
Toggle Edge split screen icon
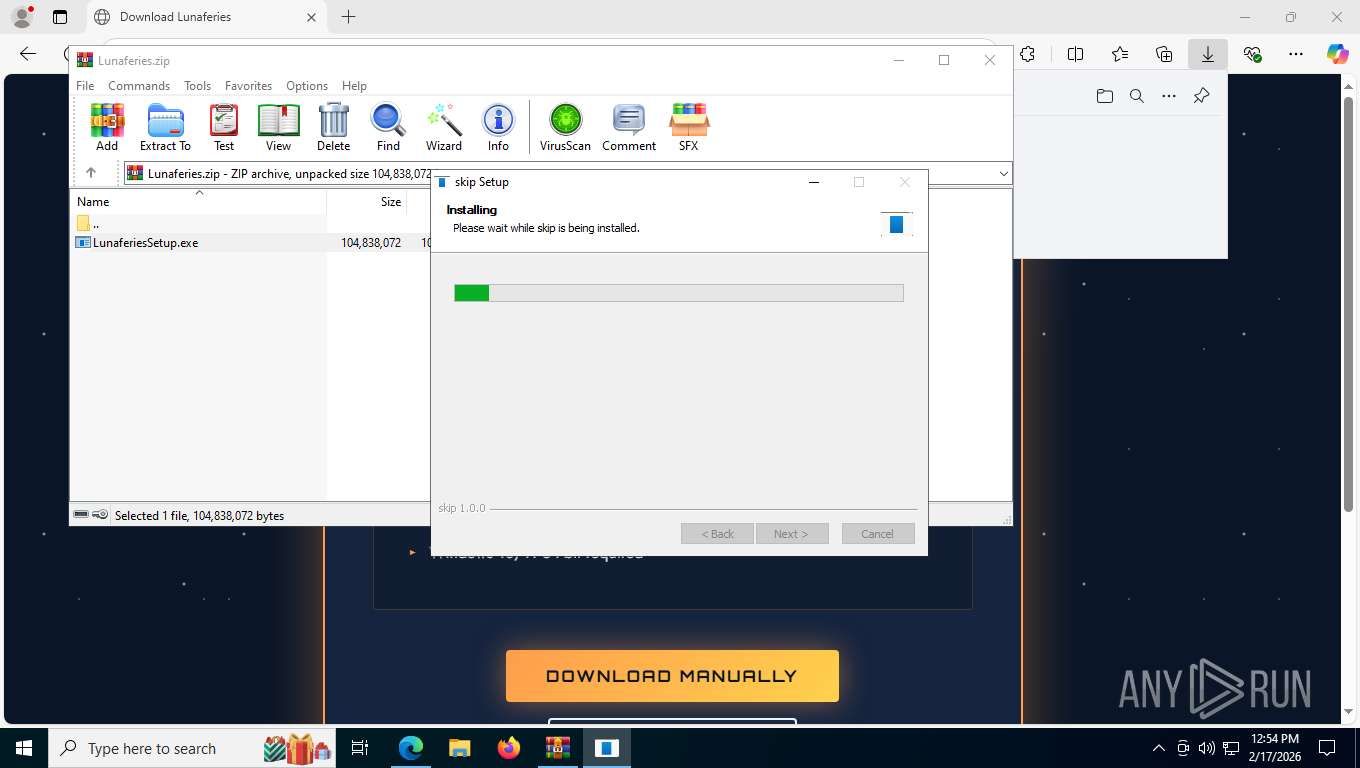[x=1075, y=54]
